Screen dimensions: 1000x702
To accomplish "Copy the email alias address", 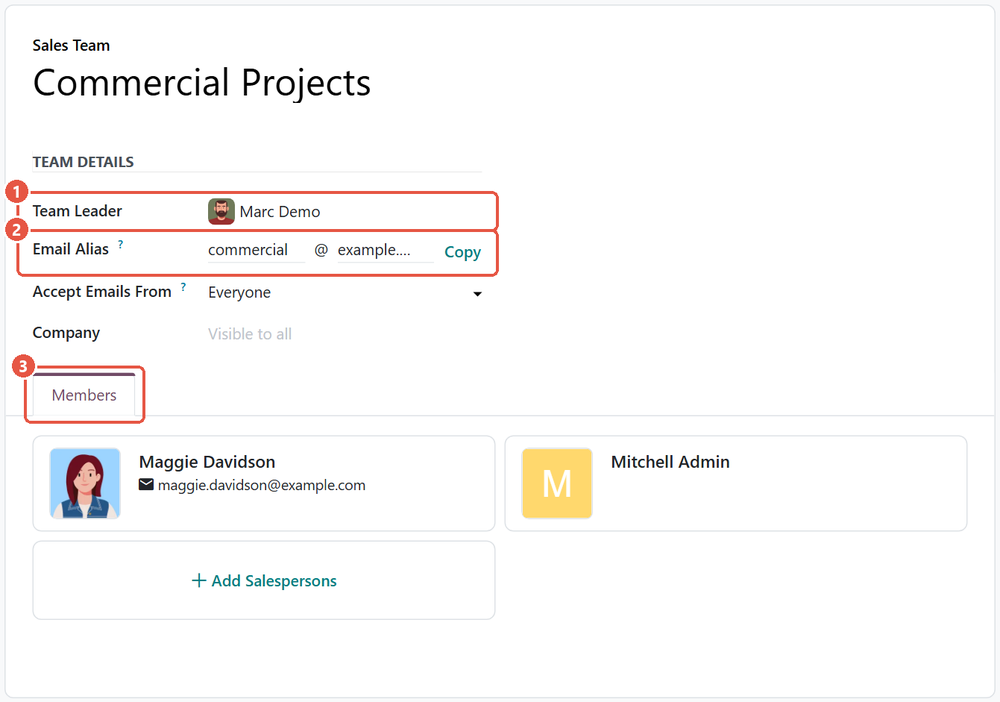I will [x=462, y=252].
